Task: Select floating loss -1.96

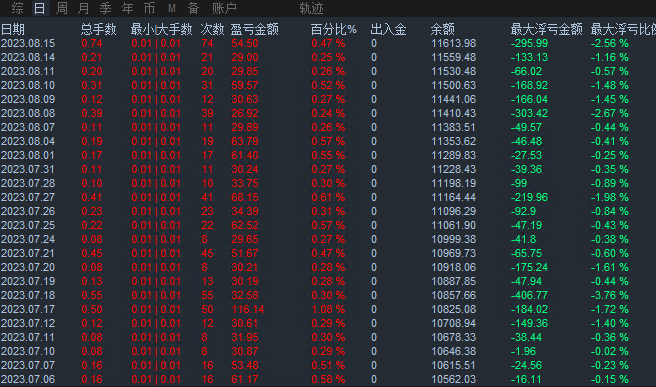Action: click(x=523, y=351)
